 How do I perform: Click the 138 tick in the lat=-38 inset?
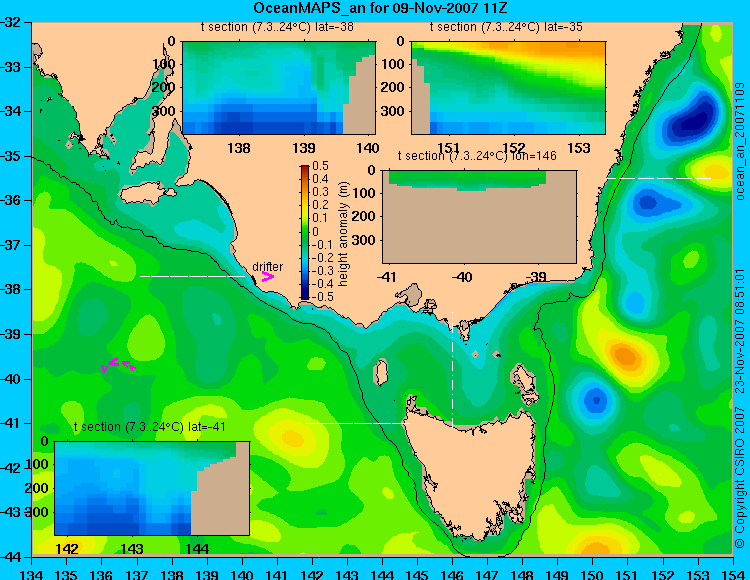pyautogui.click(x=239, y=148)
